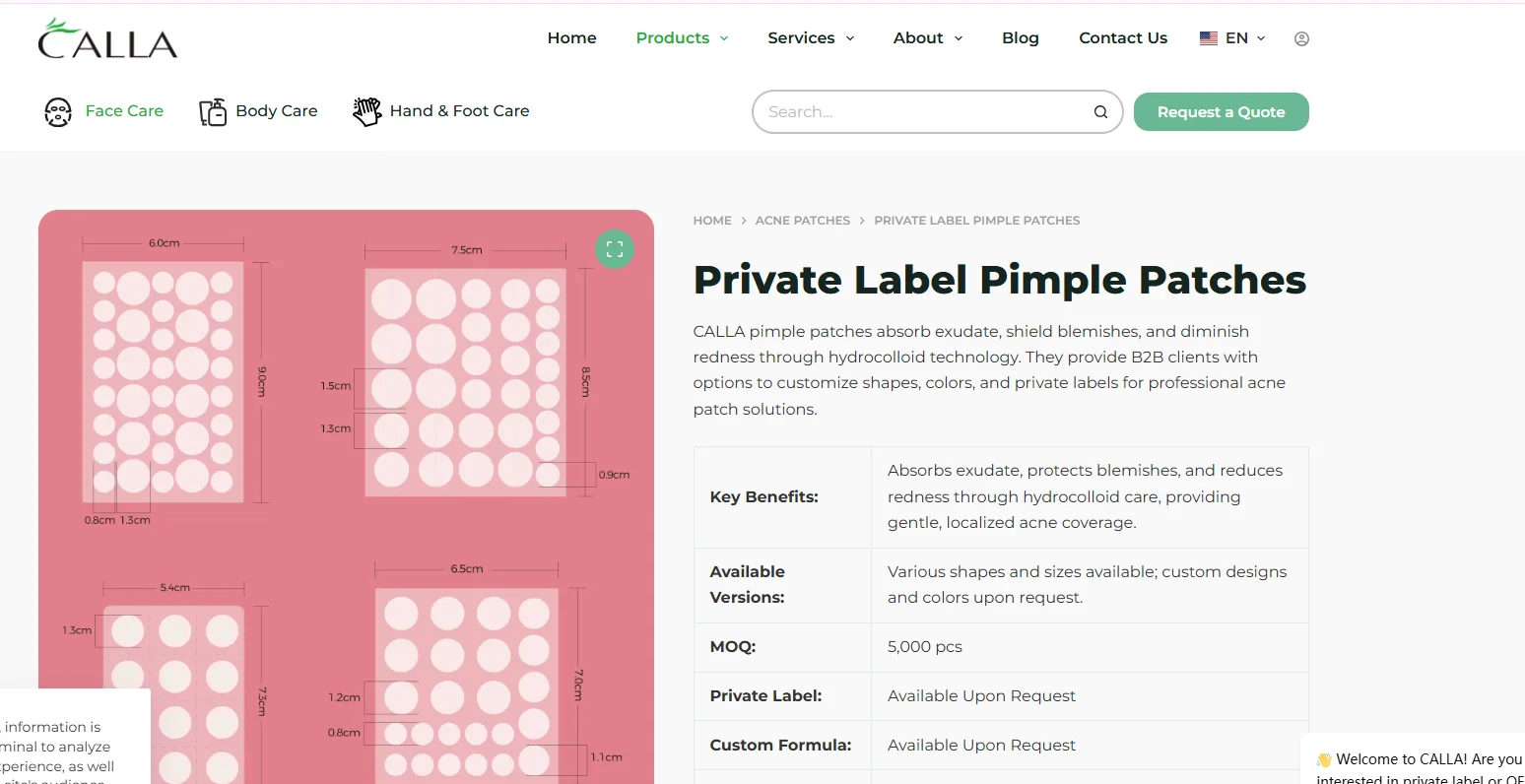This screenshot has height=784, width=1525.
Task: Click the CALLA logo
Action: tap(106, 38)
